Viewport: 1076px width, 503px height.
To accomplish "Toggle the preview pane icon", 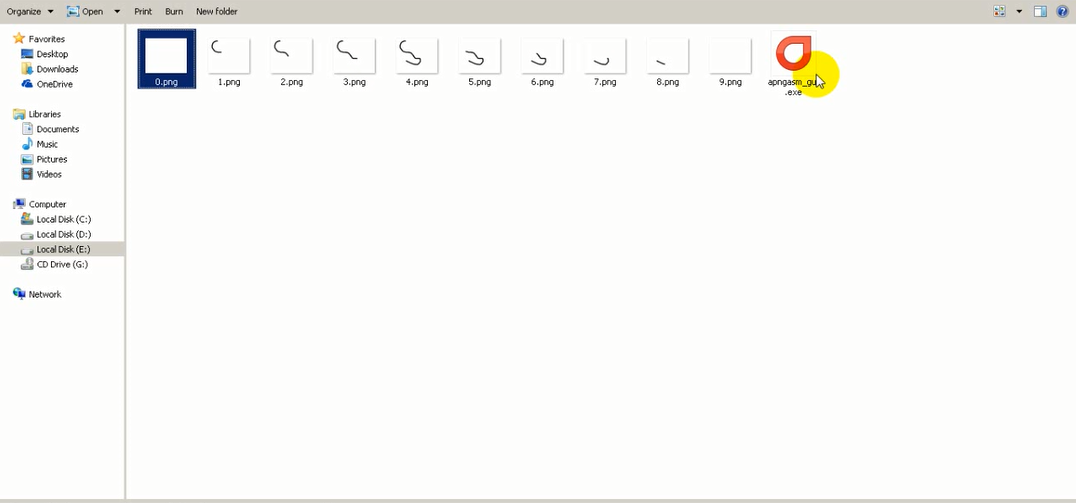I will (x=1040, y=12).
